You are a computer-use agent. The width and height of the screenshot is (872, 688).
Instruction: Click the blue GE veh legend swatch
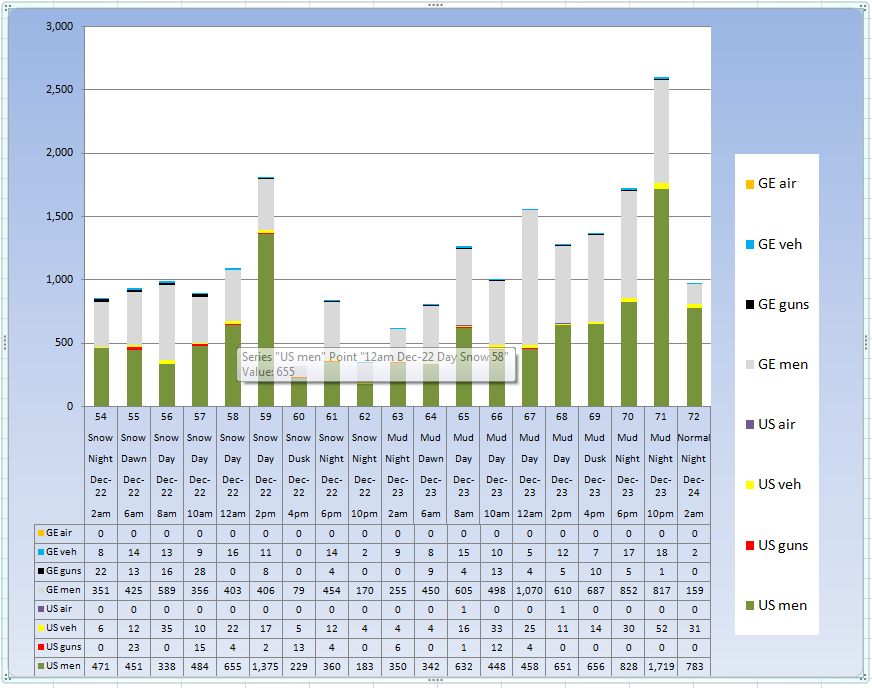pyautogui.click(x=750, y=244)
